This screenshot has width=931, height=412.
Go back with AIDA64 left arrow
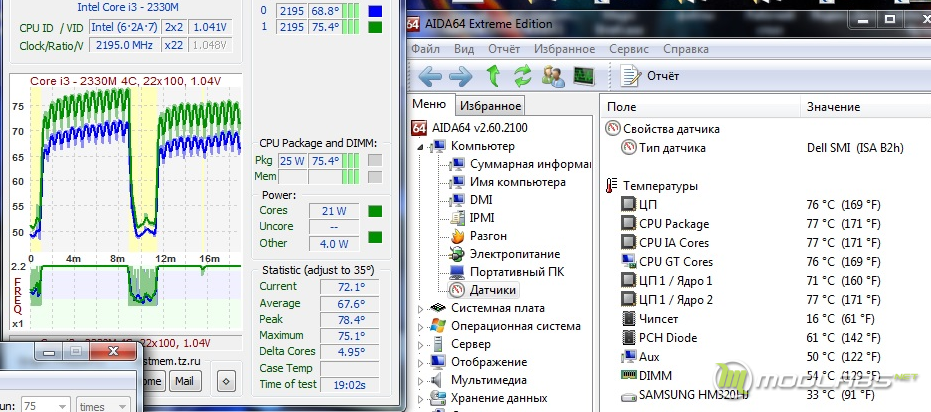coord(430,76)
